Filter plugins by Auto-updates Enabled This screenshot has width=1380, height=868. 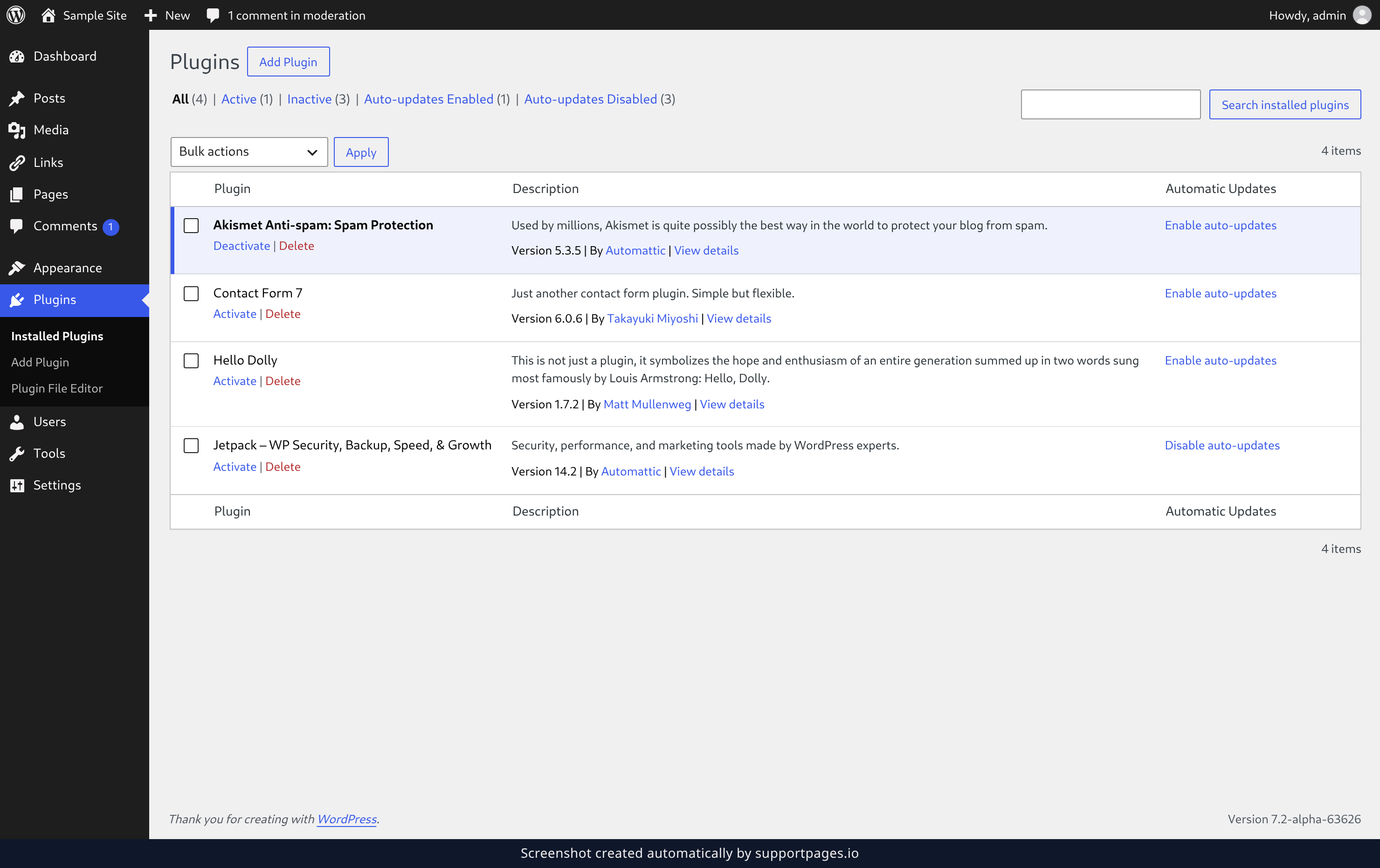[x=428, y=99]
